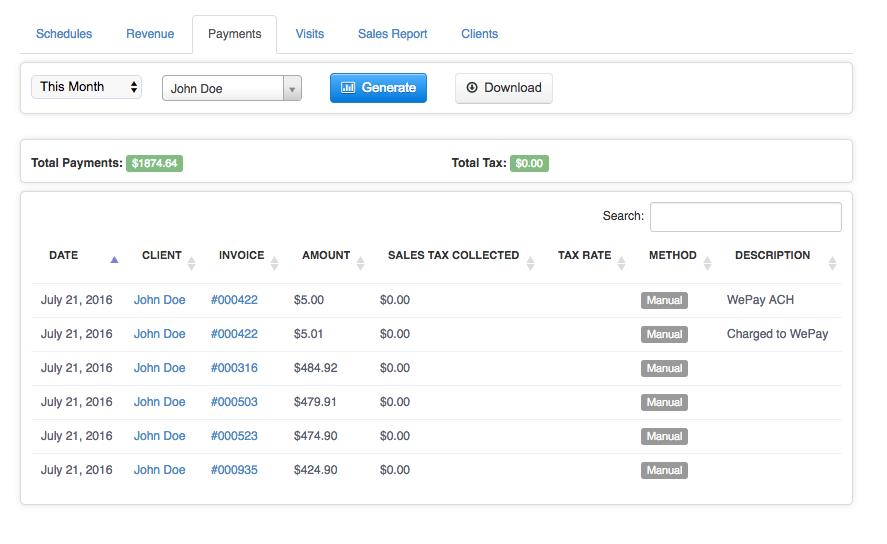887x544 pixels.
Task: Click the $474.90 amount cell
Action: click(316, 436)
